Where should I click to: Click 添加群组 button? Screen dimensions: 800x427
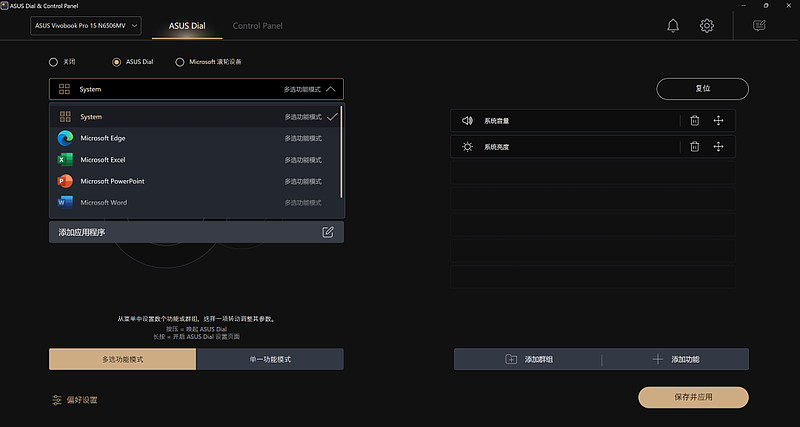click(x=528, y=359)
